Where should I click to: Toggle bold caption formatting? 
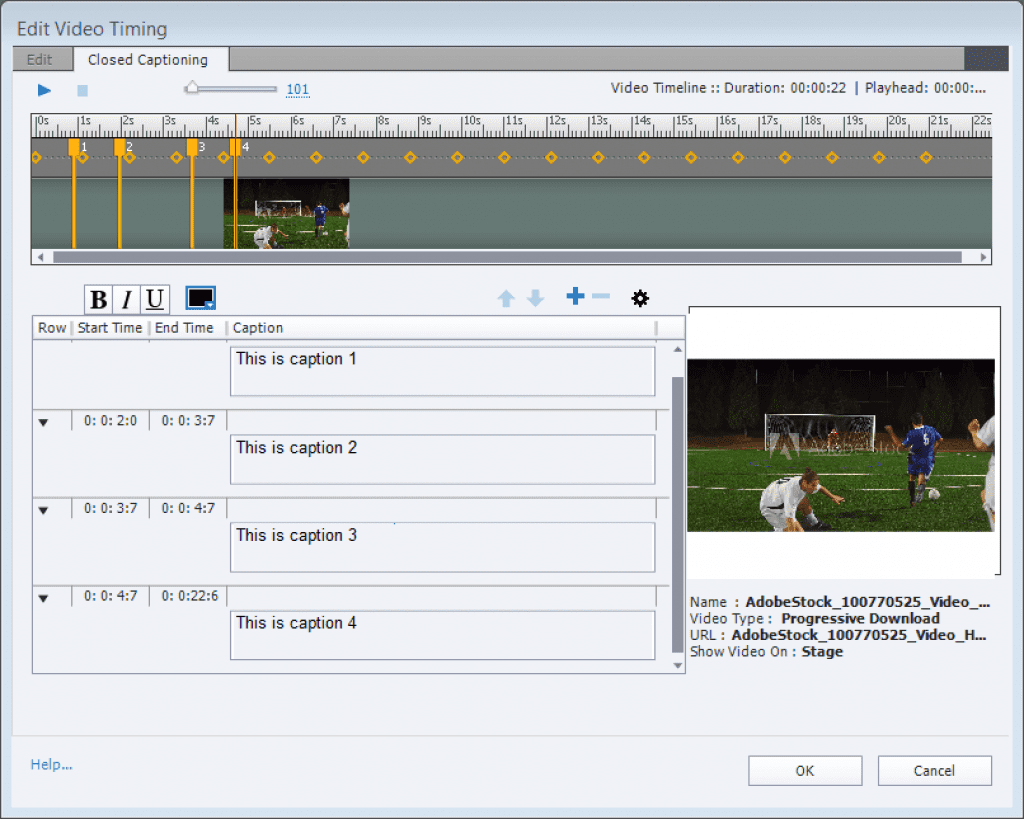(99, 300)
